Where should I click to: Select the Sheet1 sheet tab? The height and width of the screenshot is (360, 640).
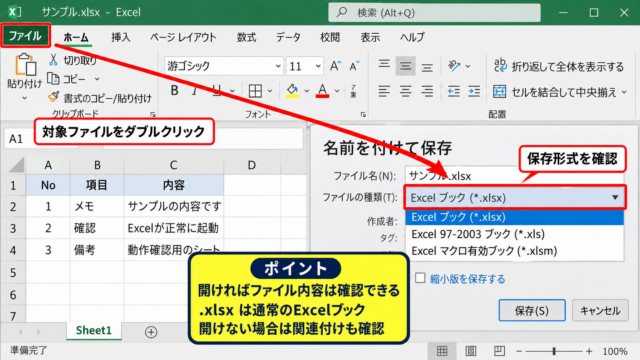pos(94,330)
